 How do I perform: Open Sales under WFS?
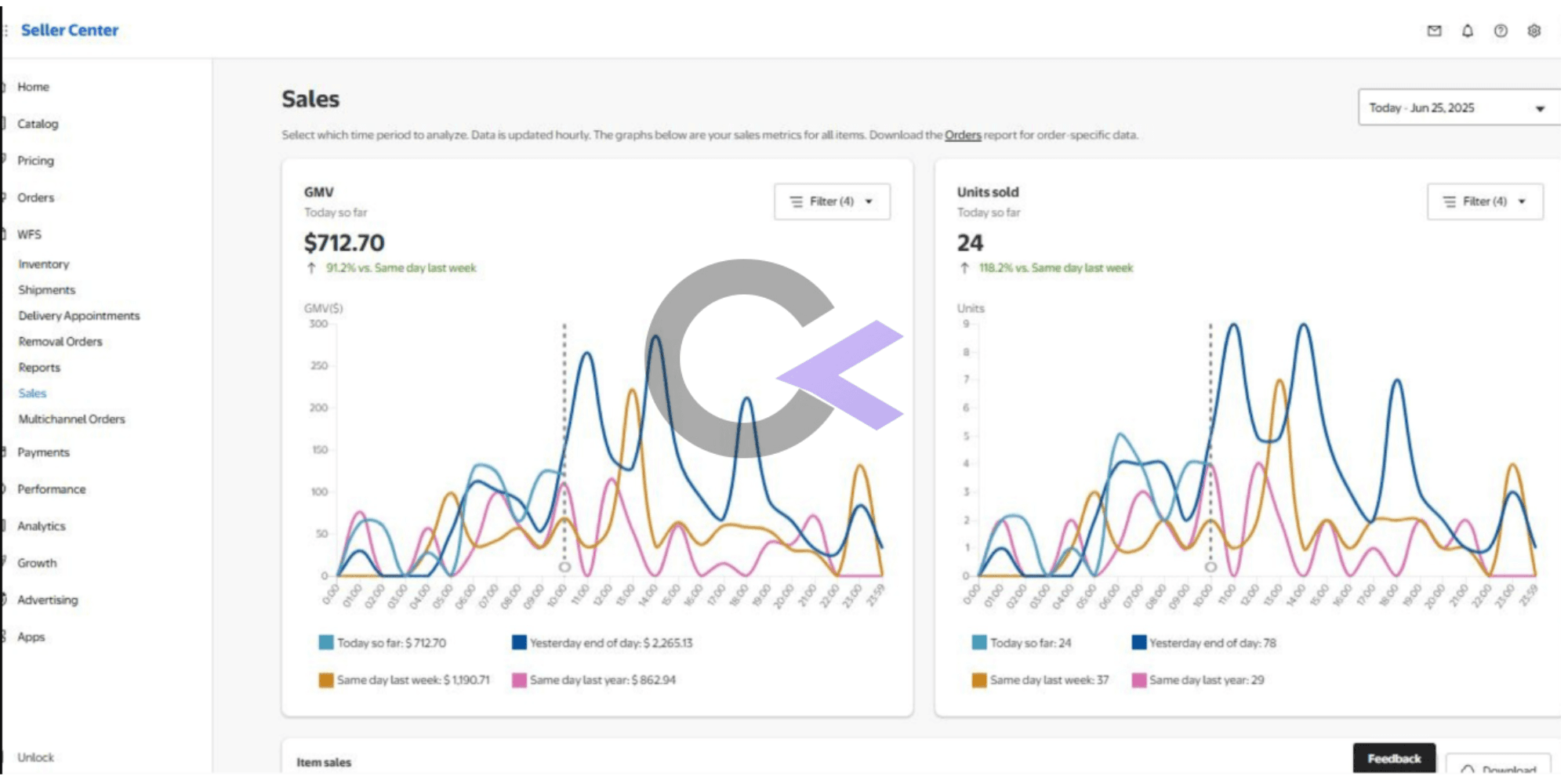(32, 394)
